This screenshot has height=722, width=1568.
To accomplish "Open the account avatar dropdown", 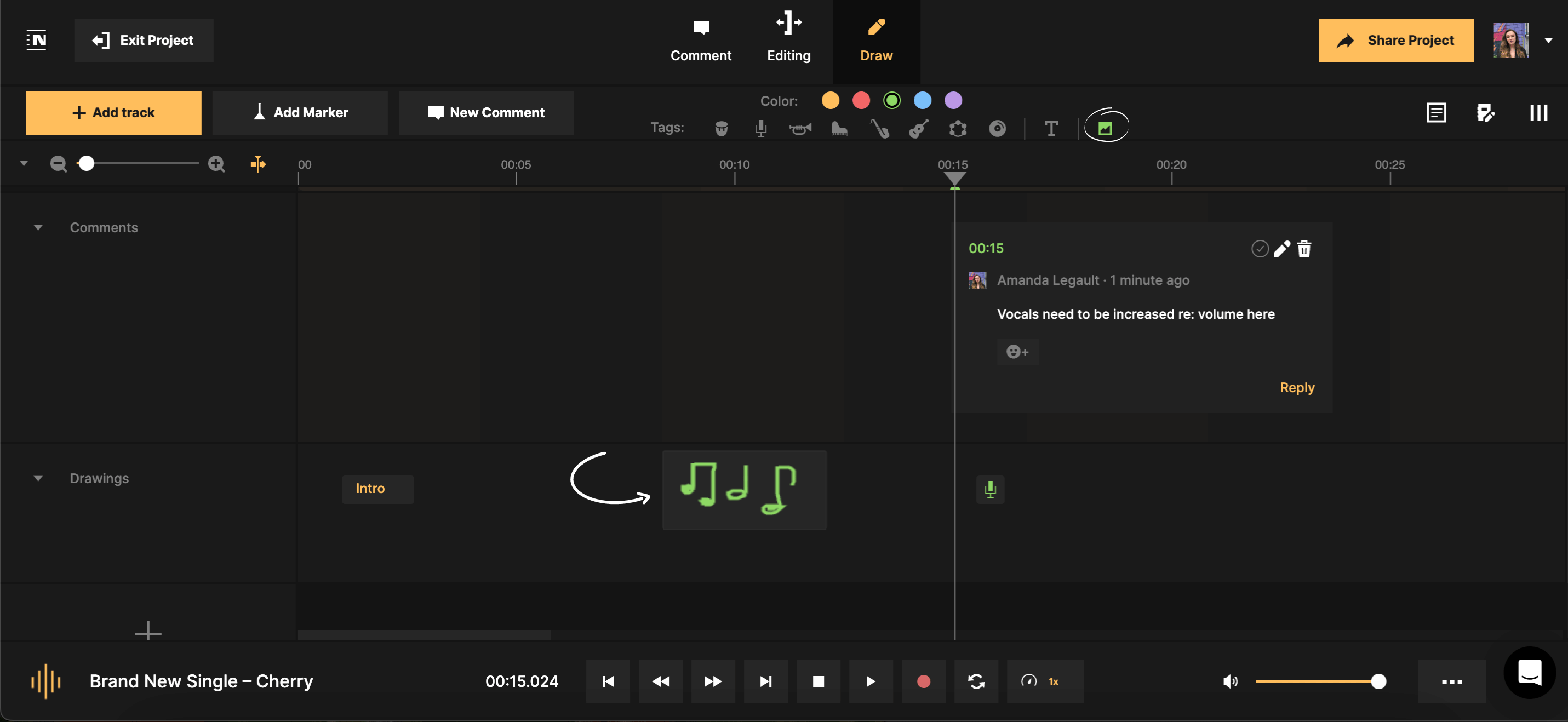I will (x=1548, y=40).
